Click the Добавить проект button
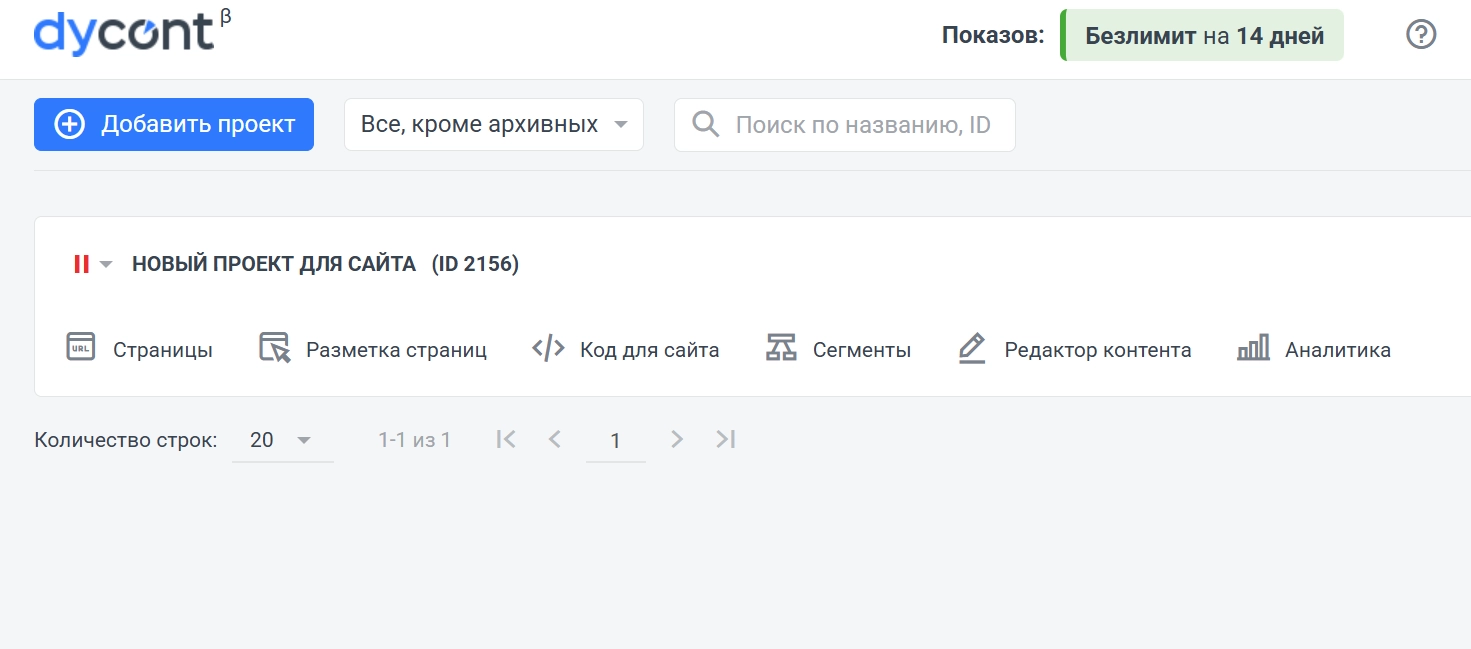This screenshot has height=649, width=1471. (174, 125)
